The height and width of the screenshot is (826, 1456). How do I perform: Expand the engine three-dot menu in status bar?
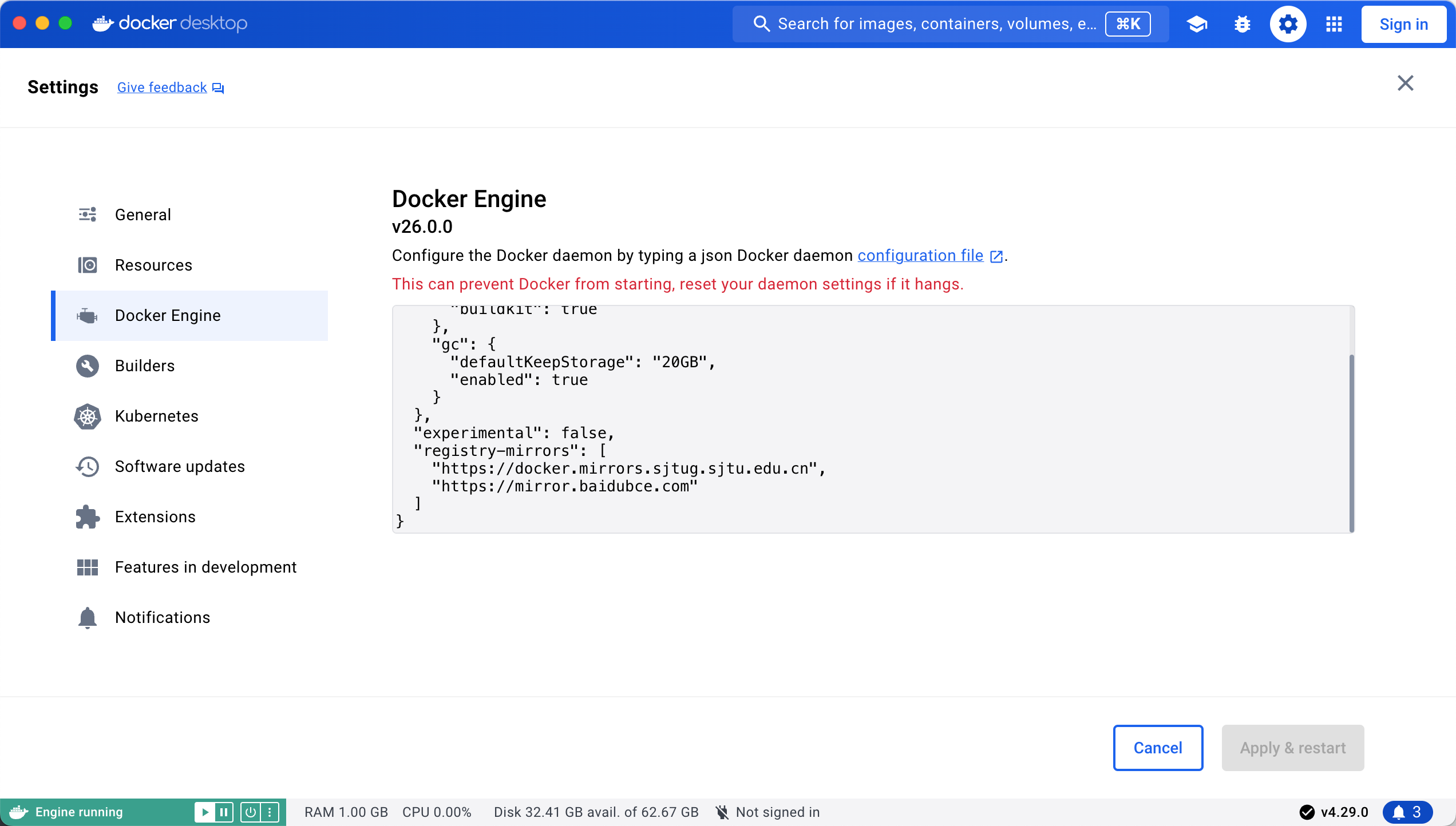270,812
